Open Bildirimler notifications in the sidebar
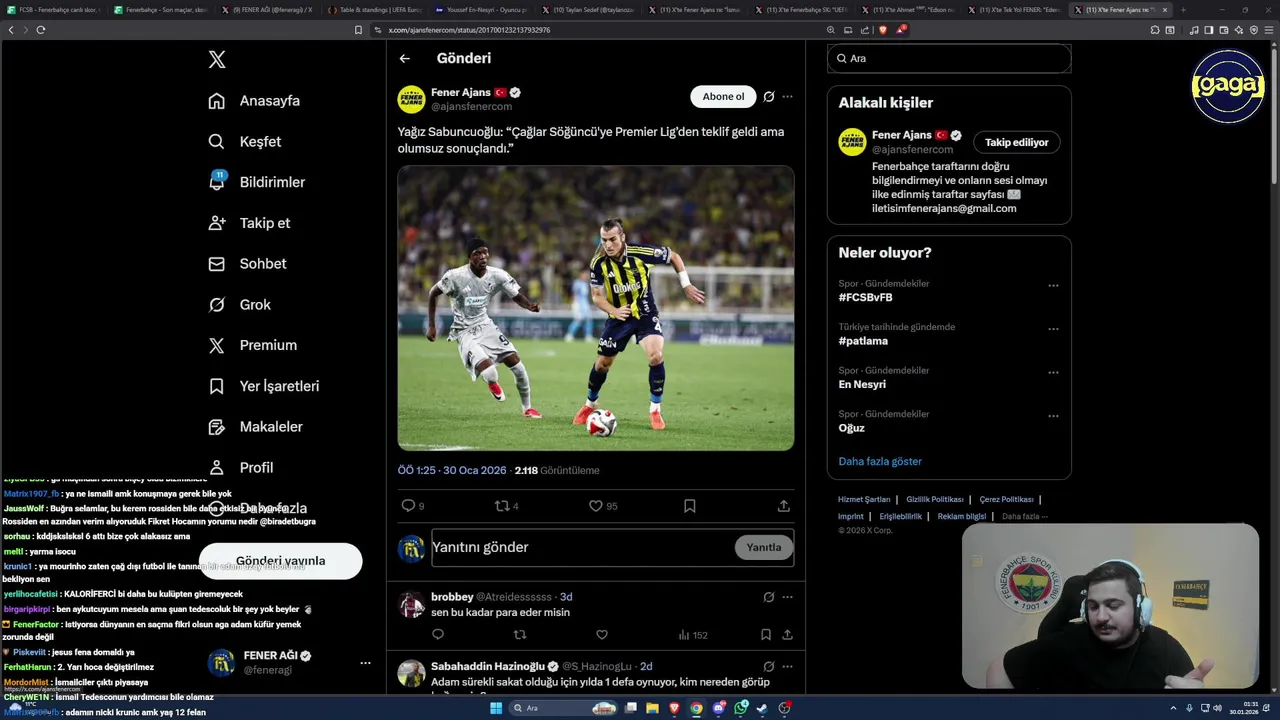1280x720 pixels. coord(256,182)
